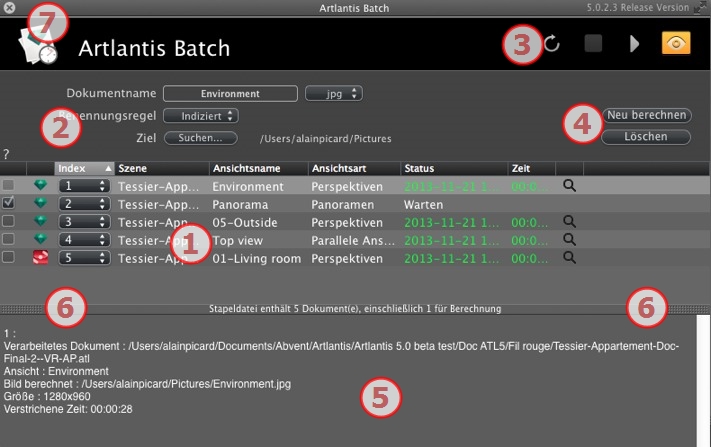Change index stepper value 3
The image size is (711, 447).
point(84,222)
